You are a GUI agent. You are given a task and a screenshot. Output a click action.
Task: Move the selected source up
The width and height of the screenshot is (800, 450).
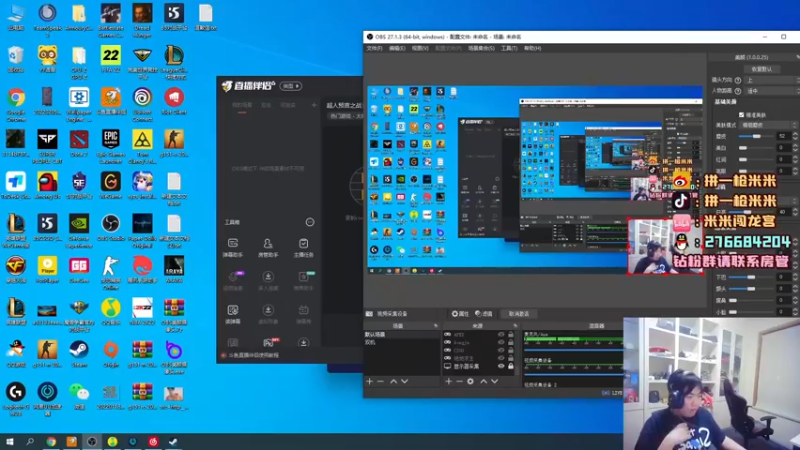pos(483,381)
